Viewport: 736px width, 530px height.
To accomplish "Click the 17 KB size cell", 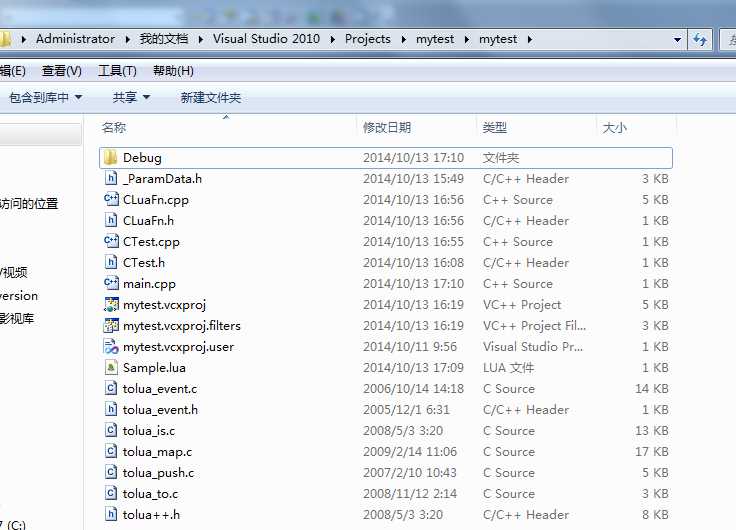I will click(652, 452).
